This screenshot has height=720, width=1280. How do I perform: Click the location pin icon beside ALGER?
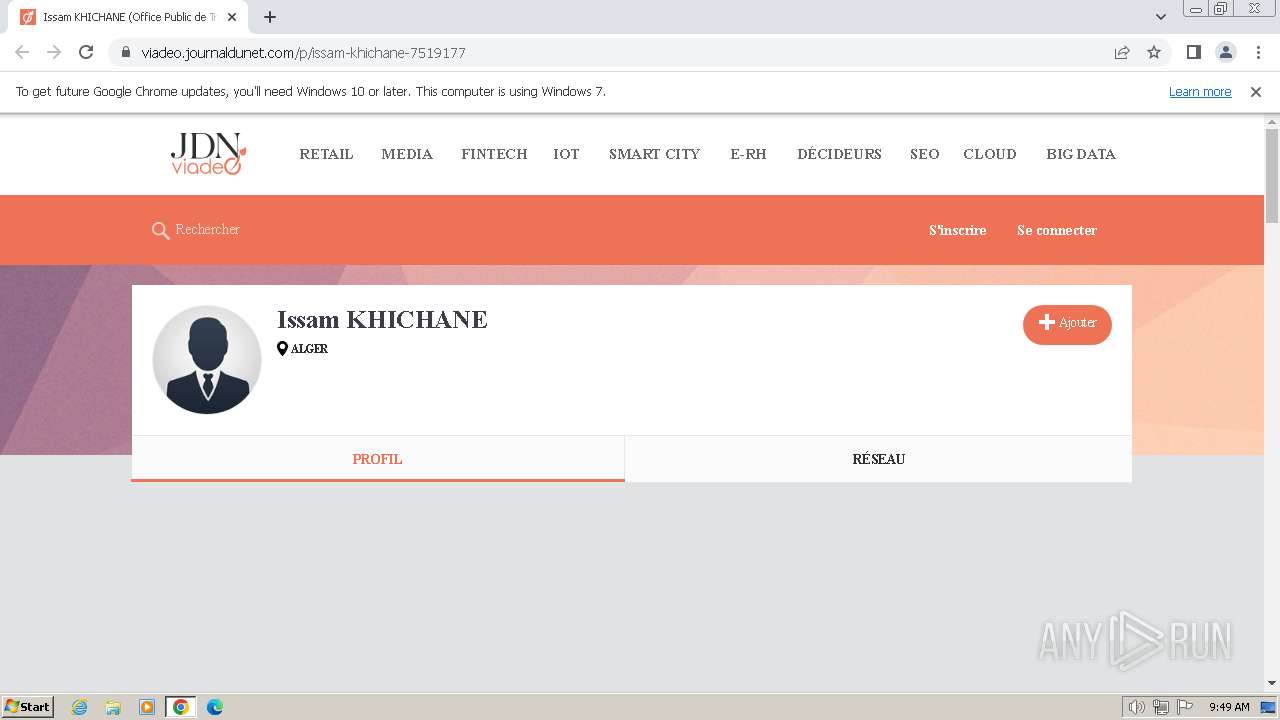coord(282,349)
